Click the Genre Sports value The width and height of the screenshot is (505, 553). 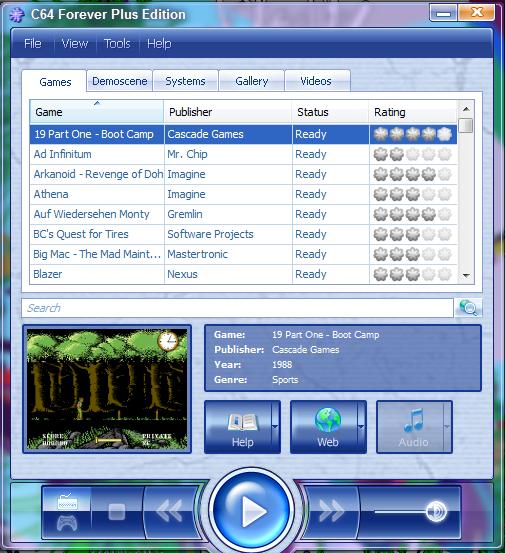285,380
